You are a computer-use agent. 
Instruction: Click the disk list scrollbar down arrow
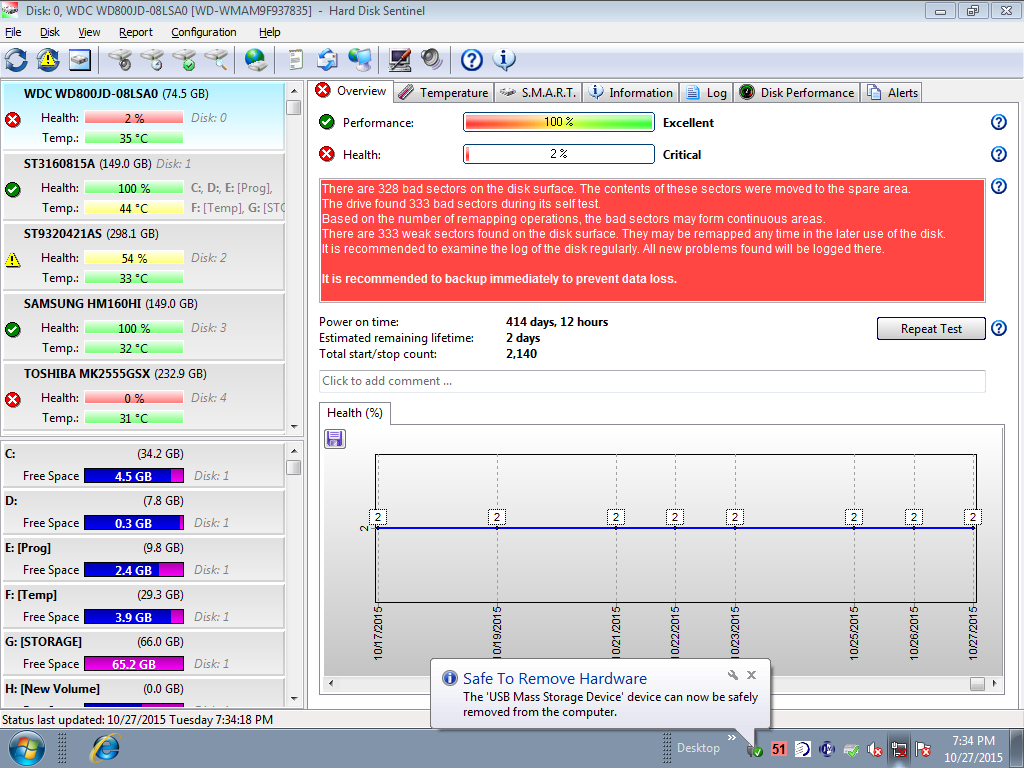294,427
